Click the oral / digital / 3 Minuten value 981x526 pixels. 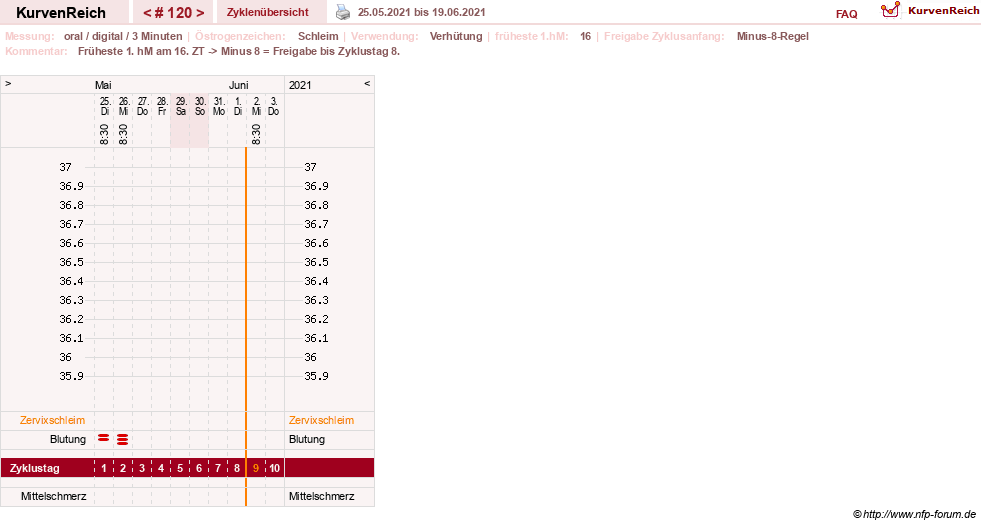123,36
